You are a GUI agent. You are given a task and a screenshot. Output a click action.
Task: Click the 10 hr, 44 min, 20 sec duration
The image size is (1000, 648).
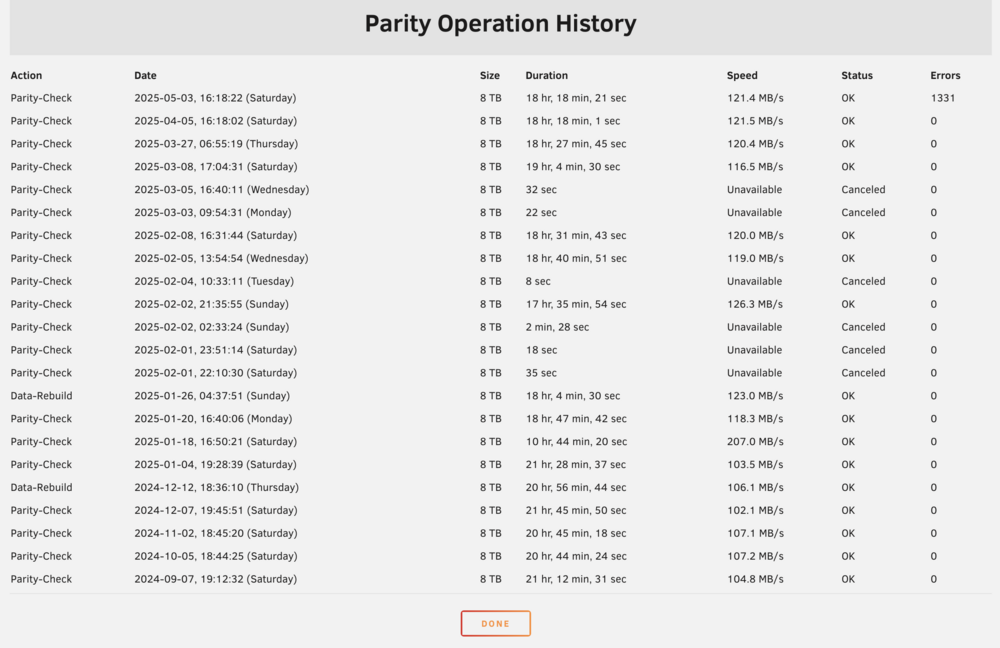576,442
